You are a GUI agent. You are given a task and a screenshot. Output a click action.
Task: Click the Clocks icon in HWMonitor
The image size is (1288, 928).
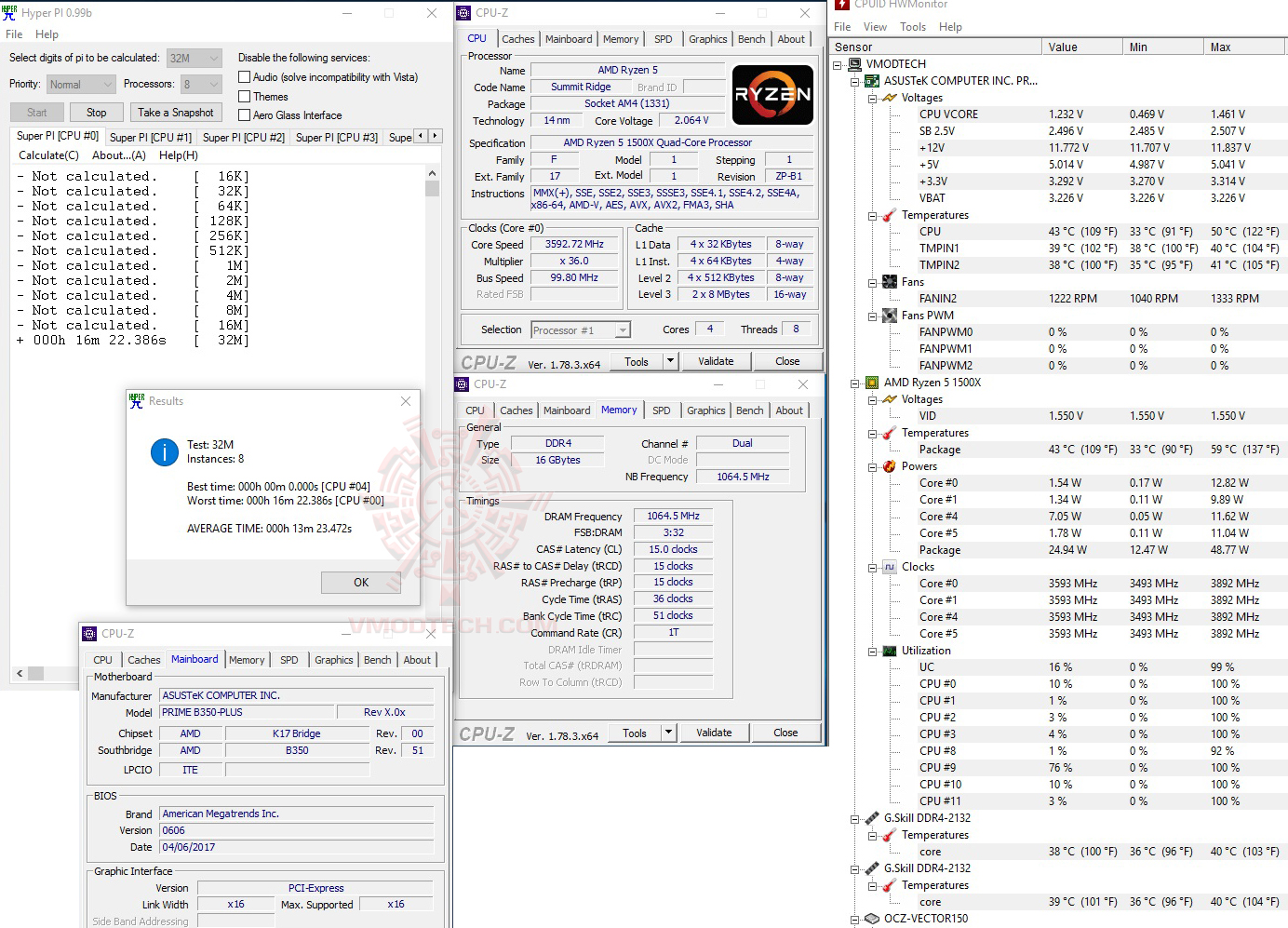point(890,567)
